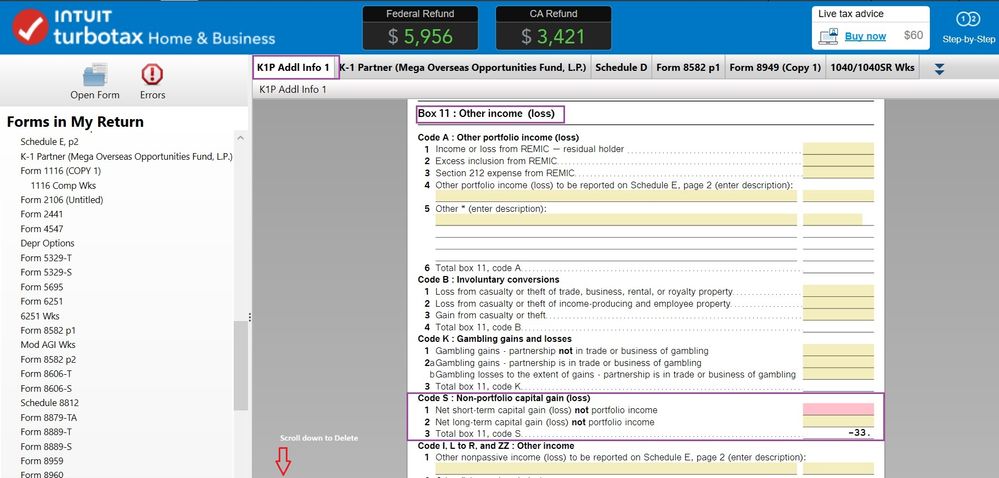This screenshot has width=999, height=478.
Task: Open the Form 8949 (Copy 1) tab
Action: click(x=775, y=68)
